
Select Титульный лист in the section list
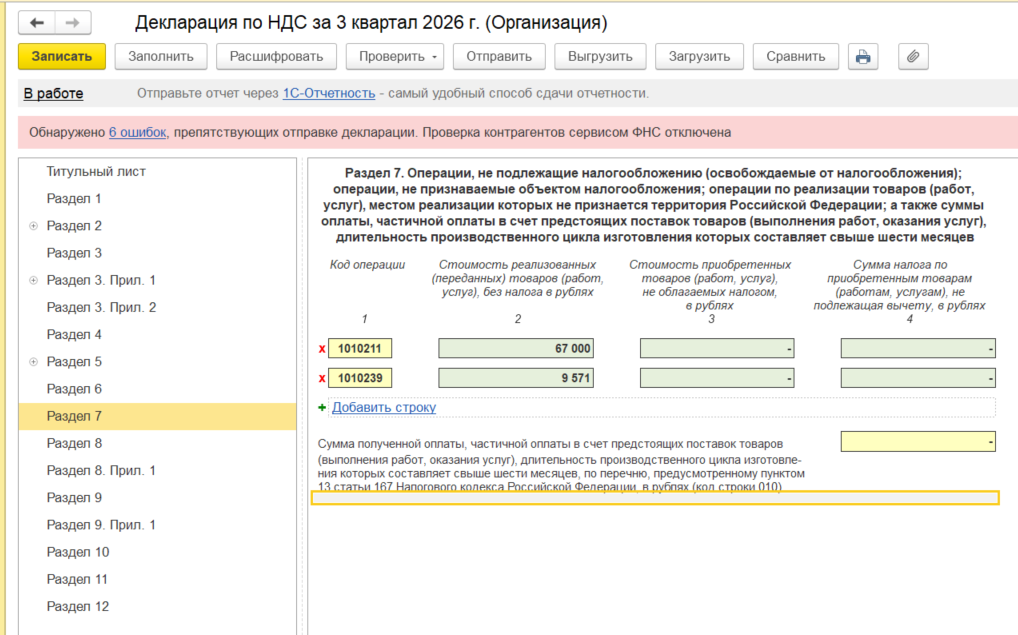[x=96, y=171]
